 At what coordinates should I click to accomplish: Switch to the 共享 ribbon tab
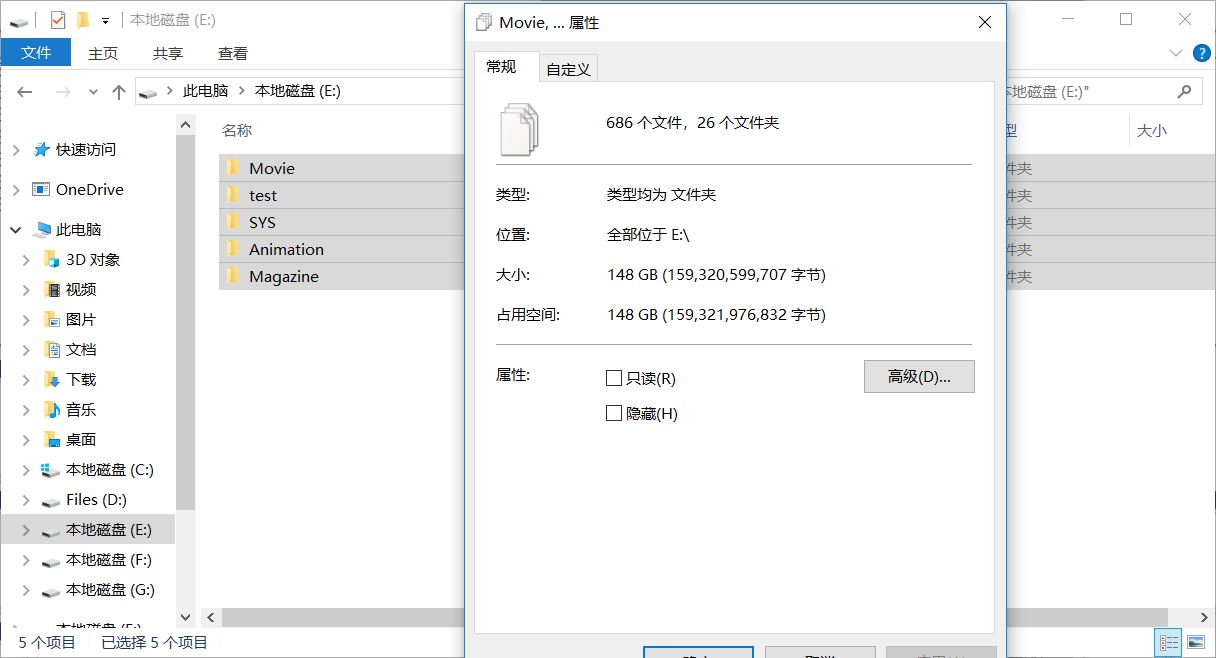pos(168,53)
